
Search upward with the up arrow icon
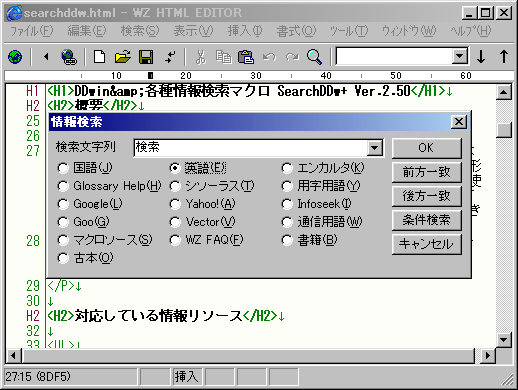click(504, 56)
